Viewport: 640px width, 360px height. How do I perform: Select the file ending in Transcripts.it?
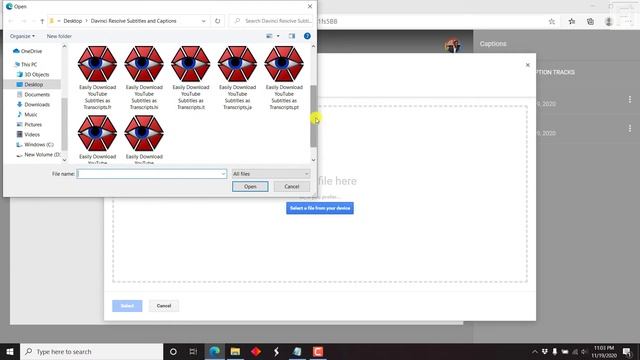point(191,78)
